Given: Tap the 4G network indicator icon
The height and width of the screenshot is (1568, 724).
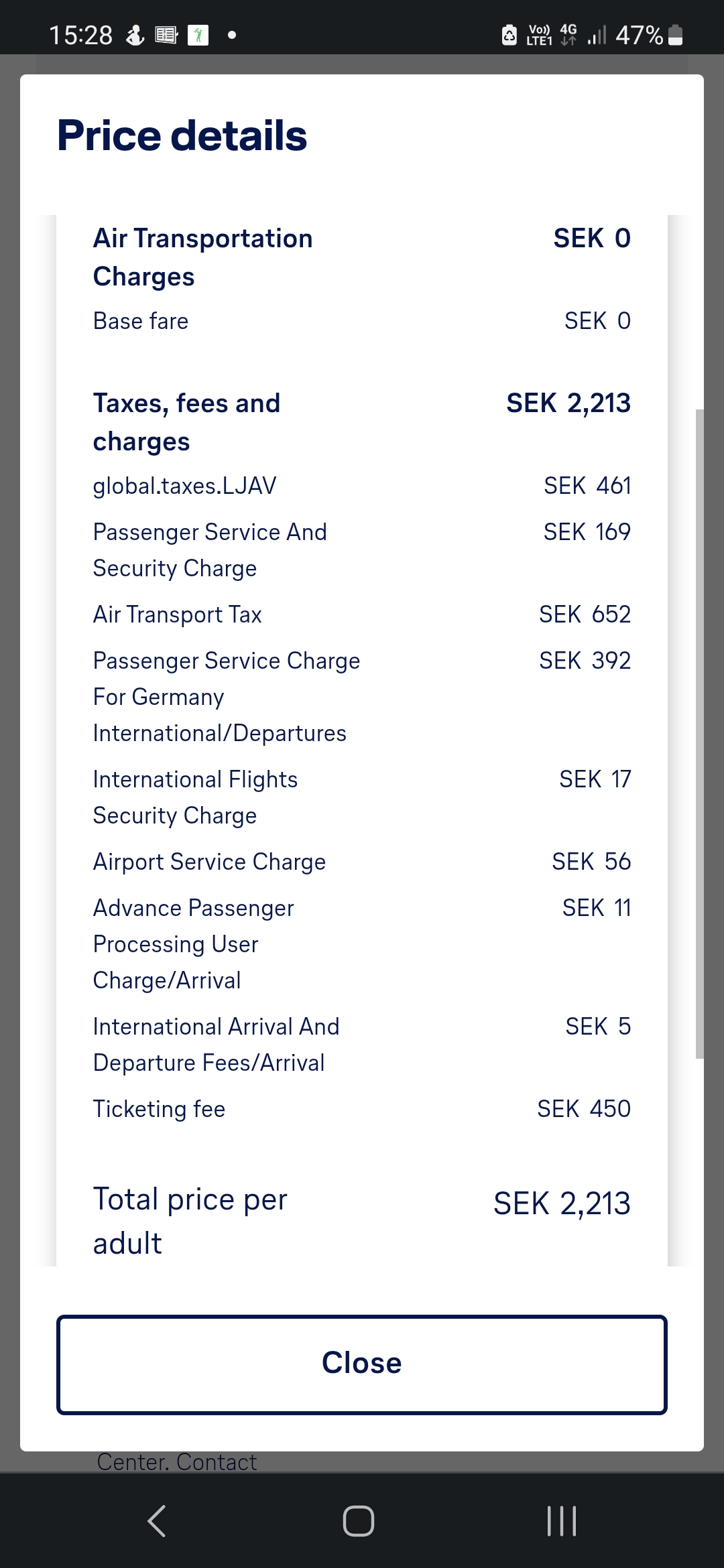Looking at the screenshot, I should pos(568,34).
